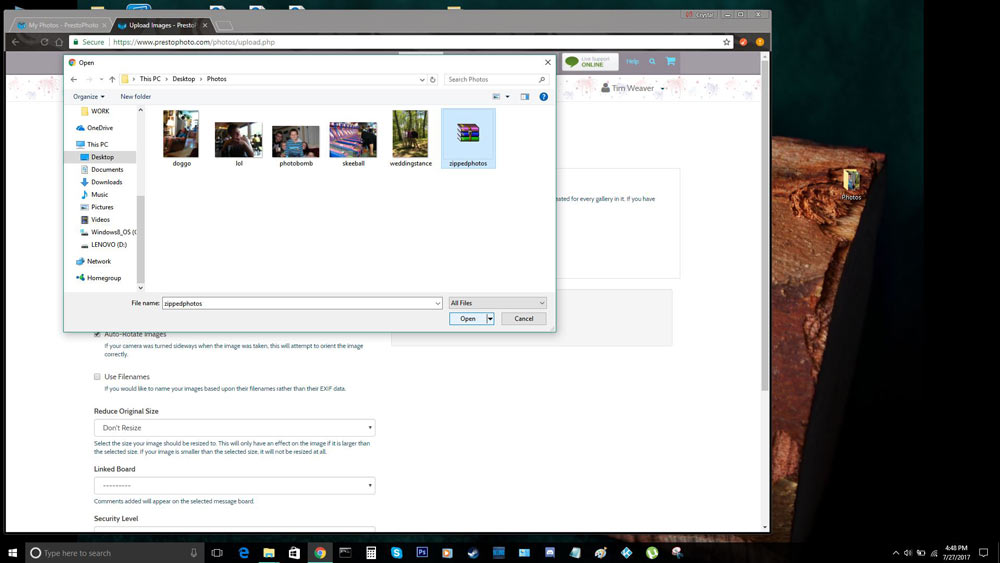Select the Windows8_OS drive
The height and width of the screenshot is (563, 1000).
108,232
